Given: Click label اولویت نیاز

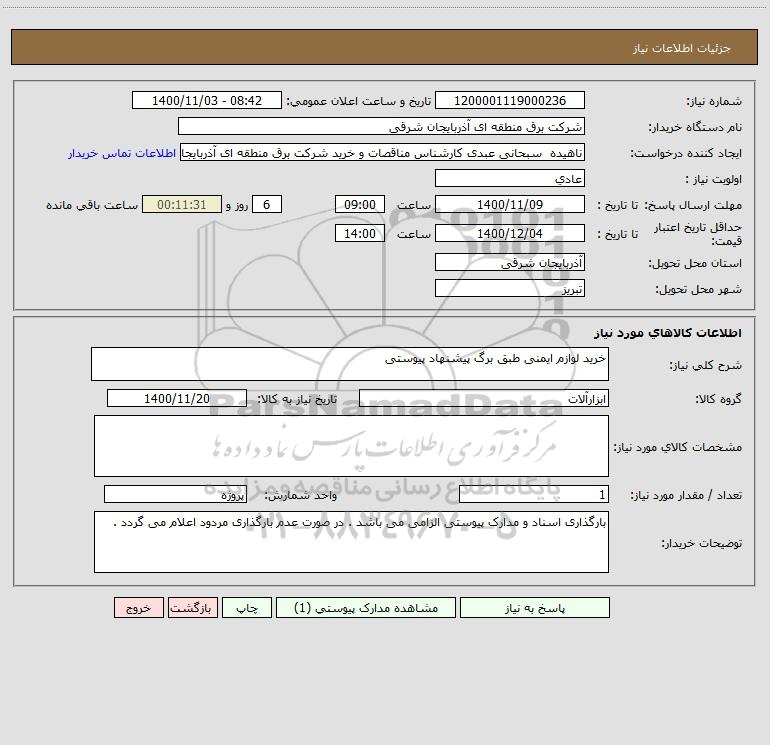Looking at the screenshot, I should click(714, 180).
